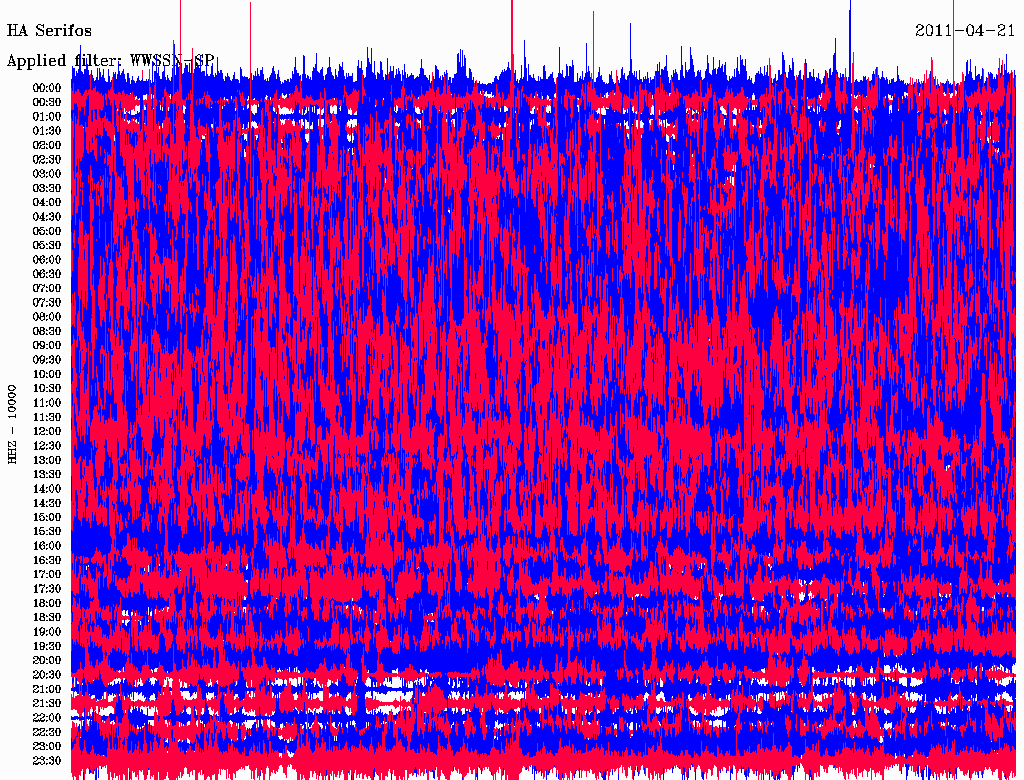The image size is (1024, 780).
Task: Select the 07:30 time label
Action: tap(47, 303)
